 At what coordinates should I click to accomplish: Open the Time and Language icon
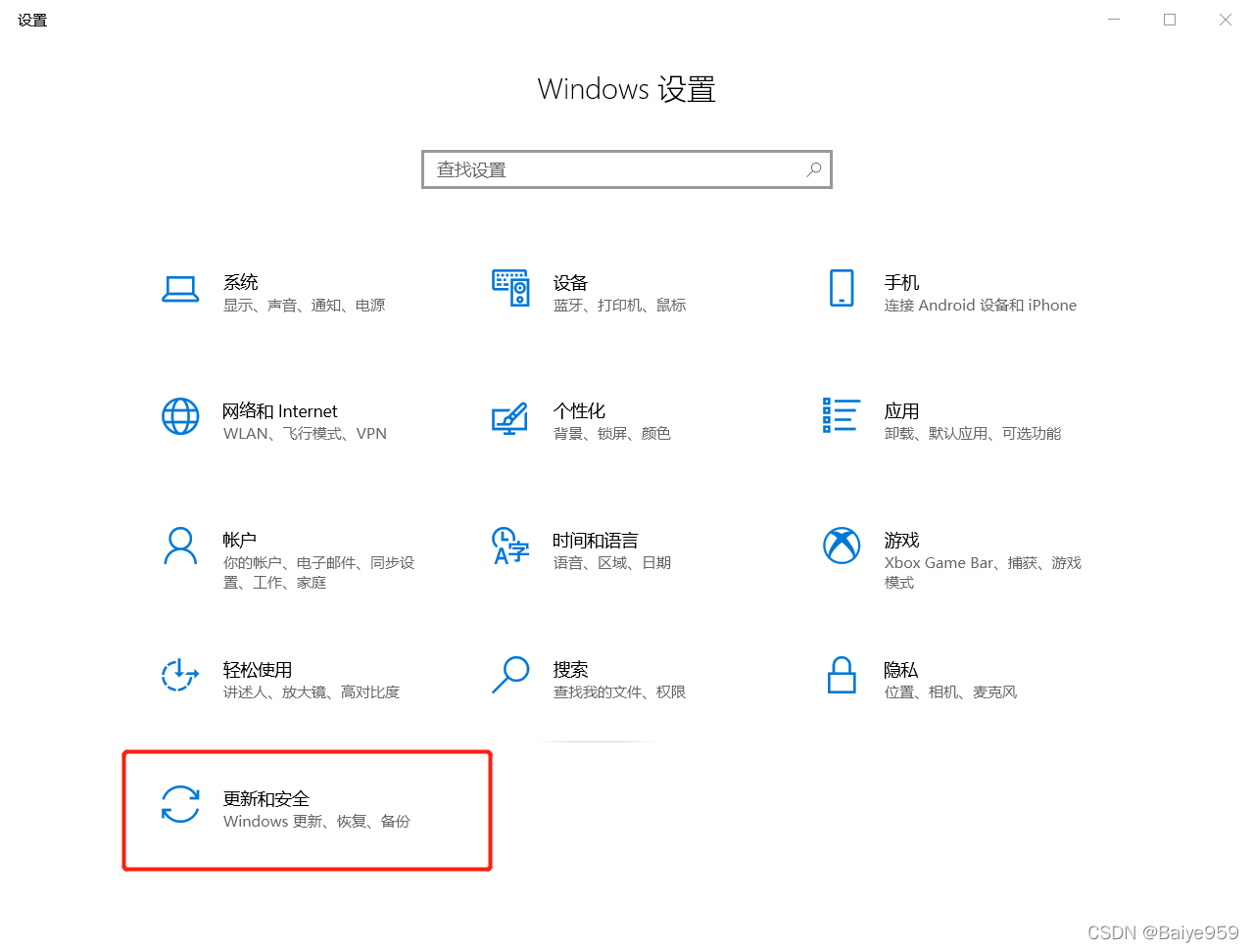pos(510,546)
